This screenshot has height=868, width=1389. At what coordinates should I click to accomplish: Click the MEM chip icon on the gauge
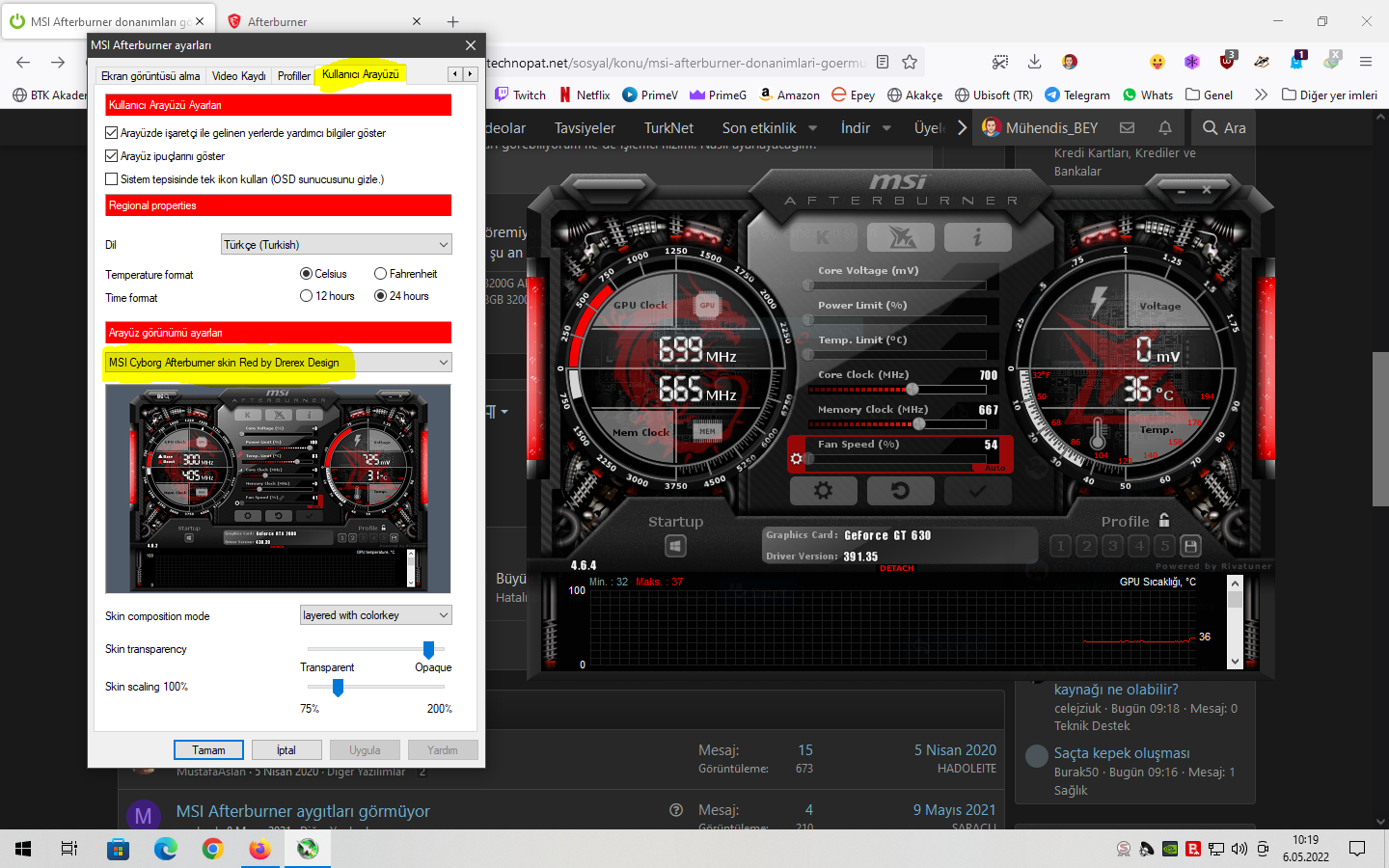point(707,431)
